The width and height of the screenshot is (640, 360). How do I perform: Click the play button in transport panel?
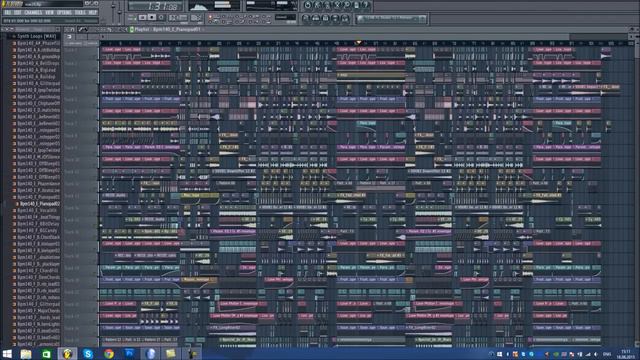(142, 18)
